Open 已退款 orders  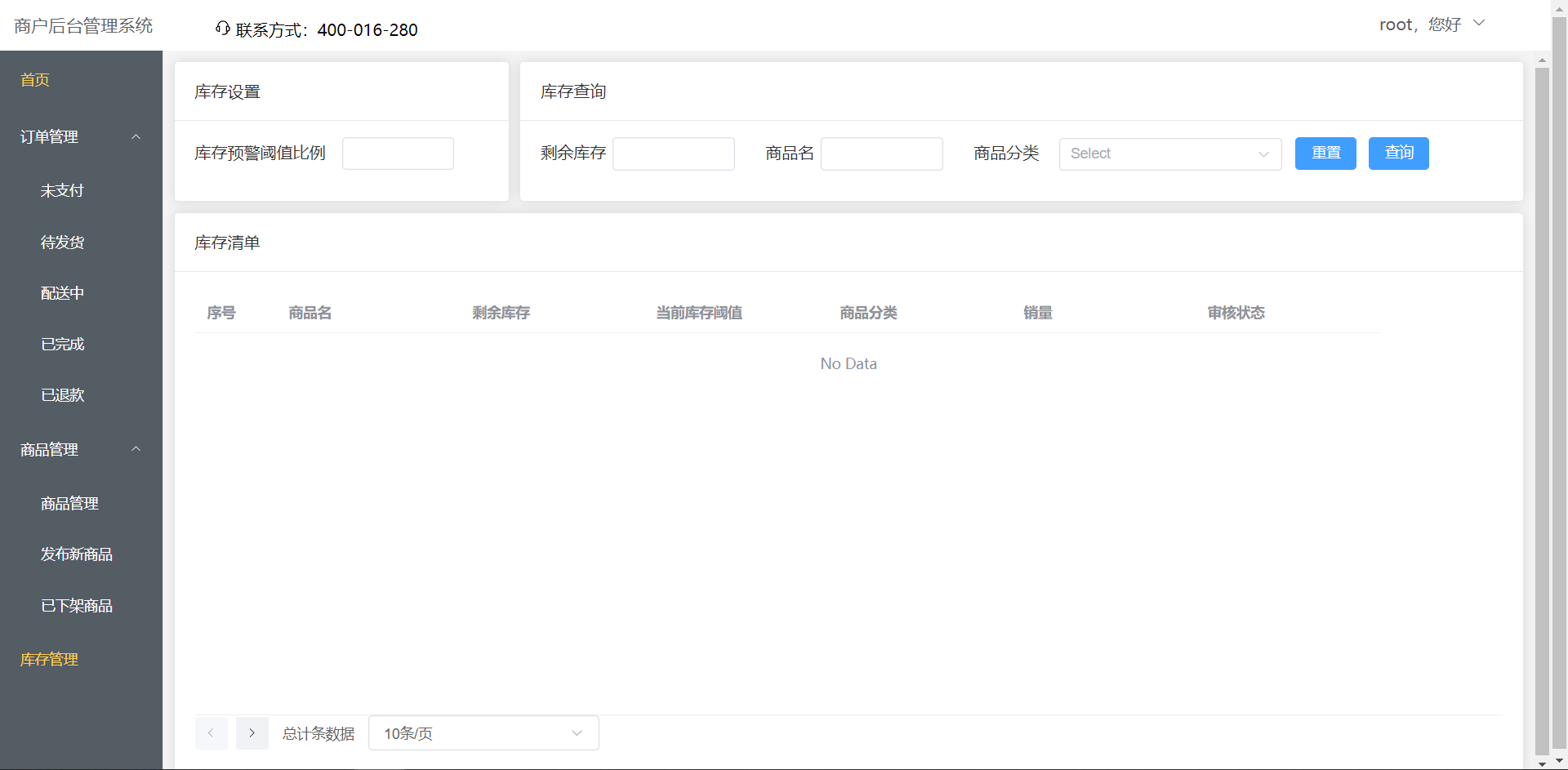(x=62, y=395)
